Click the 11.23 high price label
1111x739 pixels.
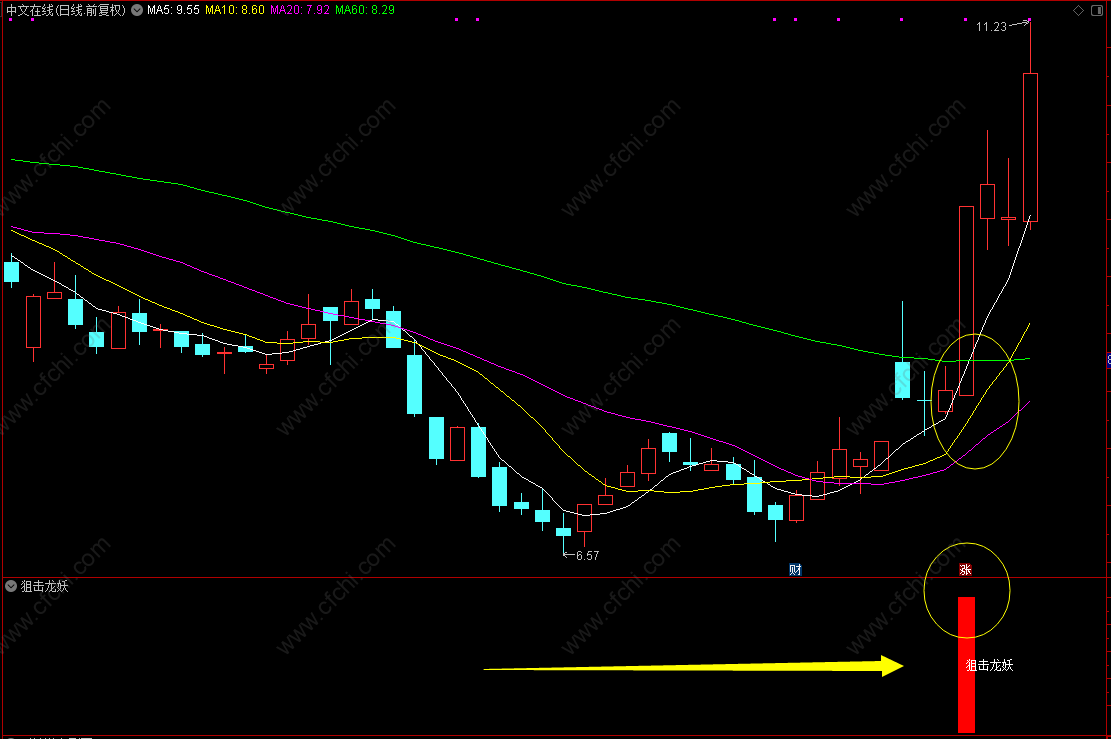tap(991, 27)
